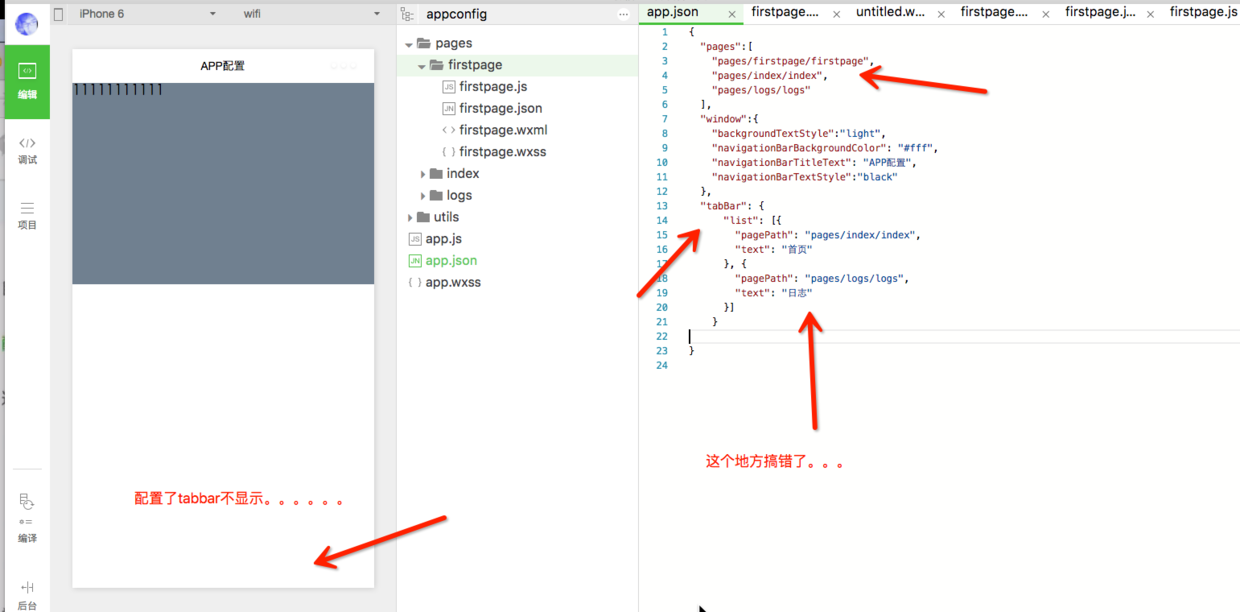Open the wifi network dropdown
The width and height of the screenshot is (1240, 612).
[312, 14]
